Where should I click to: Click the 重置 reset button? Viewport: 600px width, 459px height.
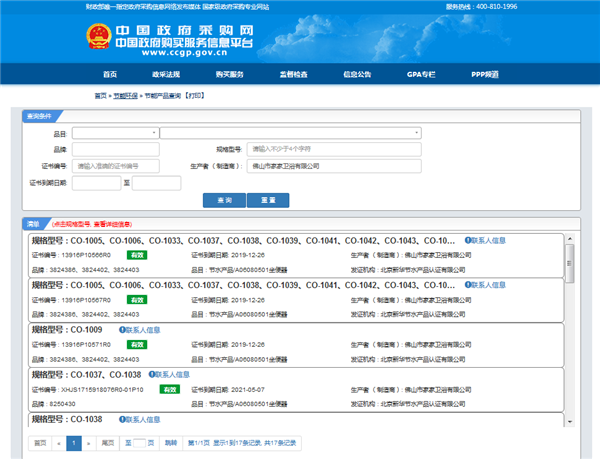[268, 200]
